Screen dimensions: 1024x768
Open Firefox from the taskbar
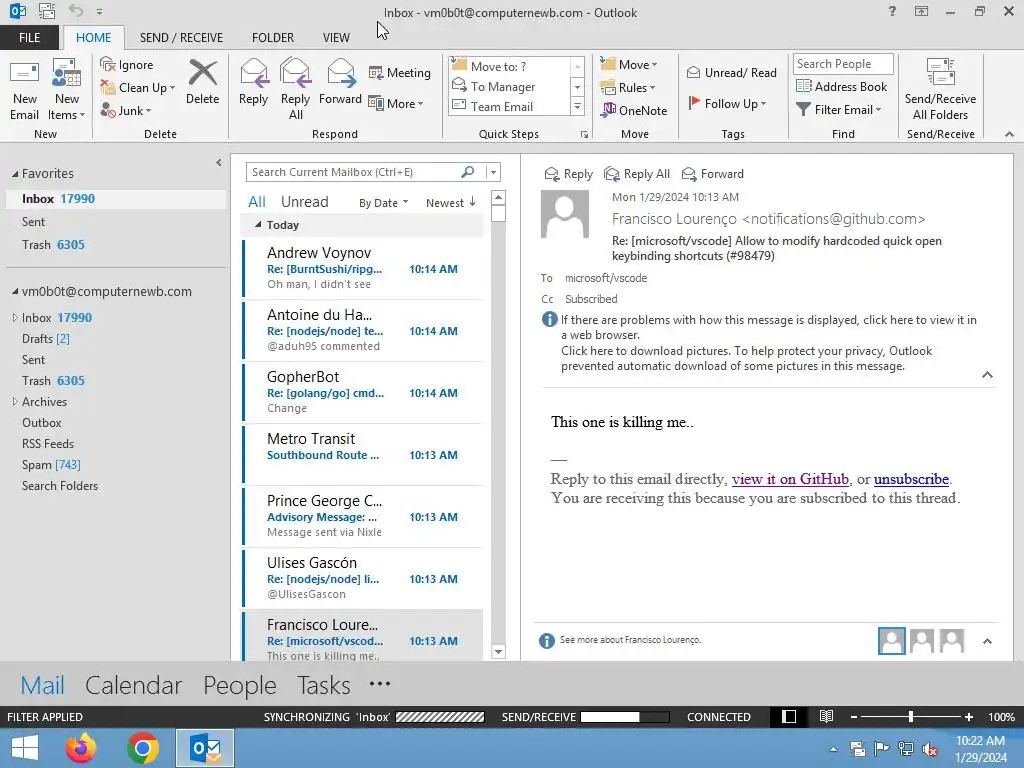click(80, 748)
